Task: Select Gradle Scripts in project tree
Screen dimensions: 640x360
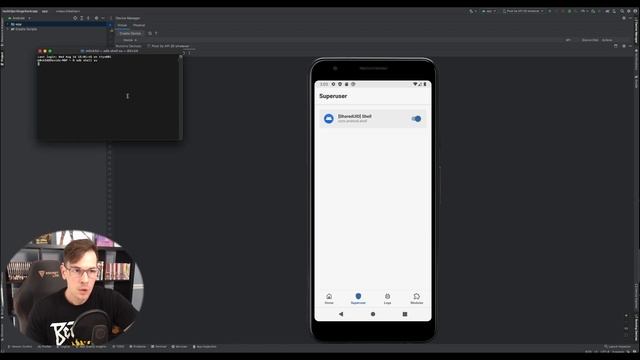Action: (x=24, y=29)
